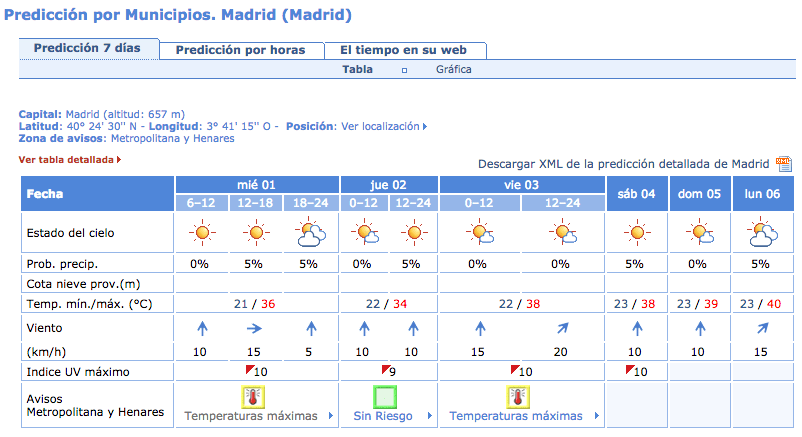Open the El tiempo en su web tab

(x=404, y=50)
